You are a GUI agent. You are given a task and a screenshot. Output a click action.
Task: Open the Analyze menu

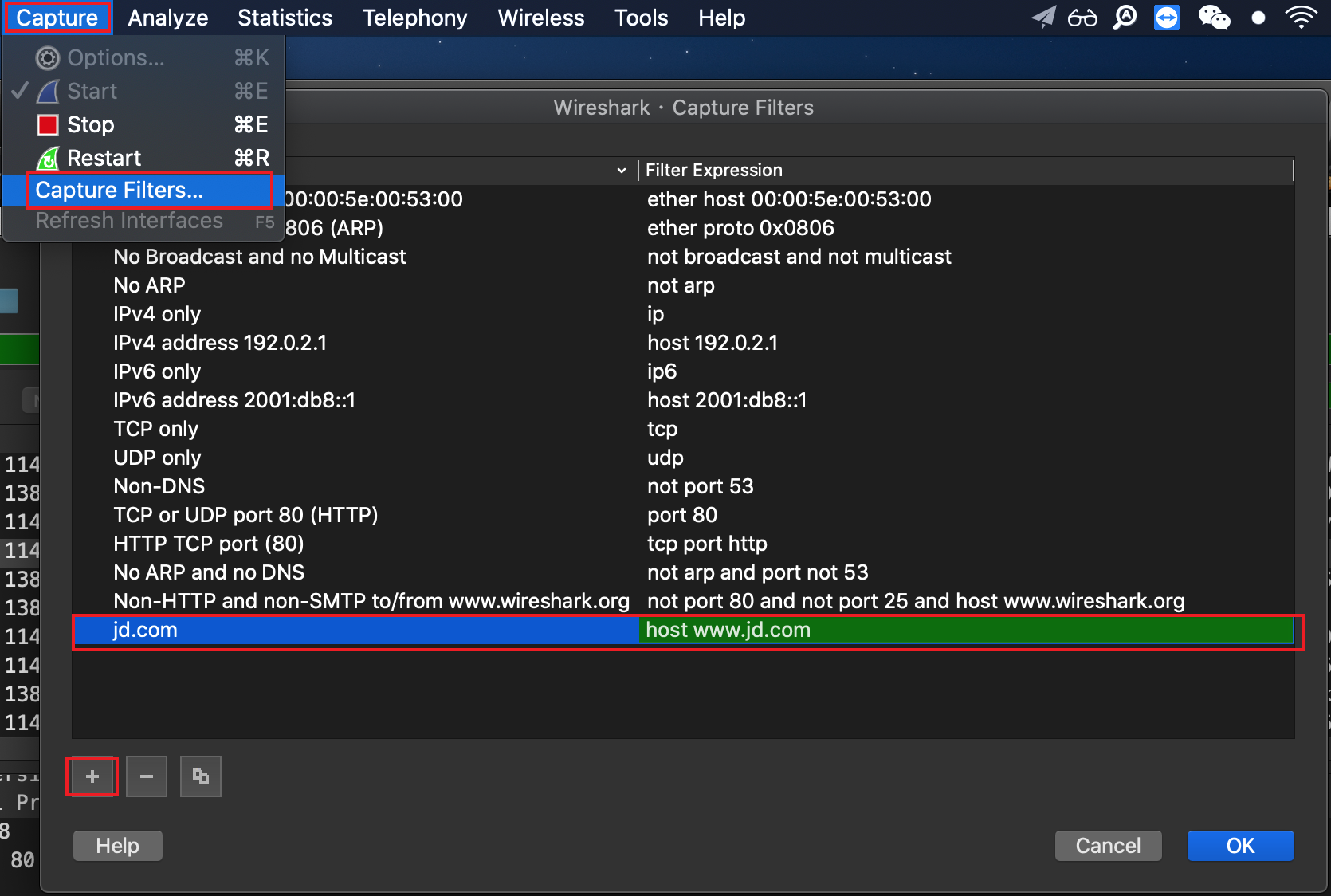click(167, 18)
